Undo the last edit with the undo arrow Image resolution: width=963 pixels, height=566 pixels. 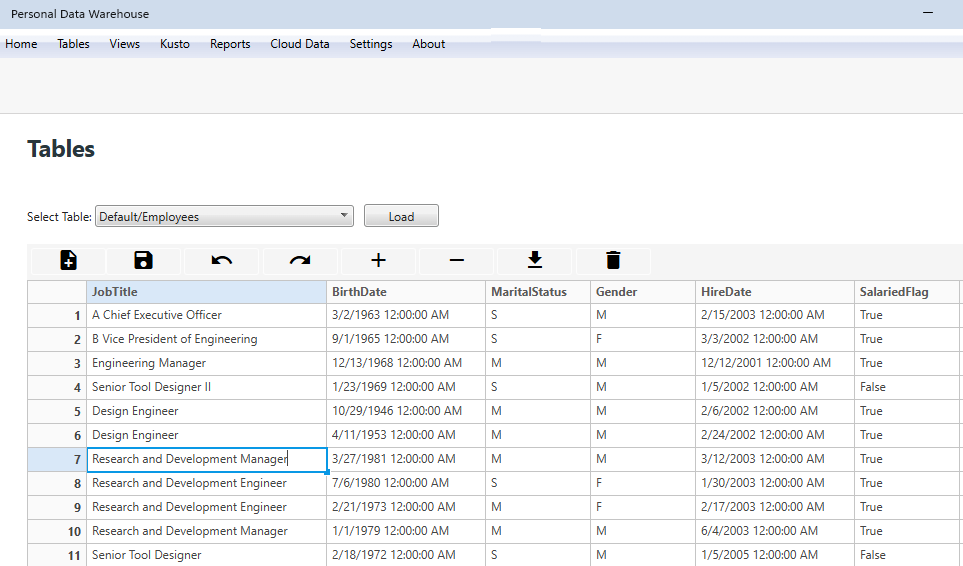(x=222, y=261)
